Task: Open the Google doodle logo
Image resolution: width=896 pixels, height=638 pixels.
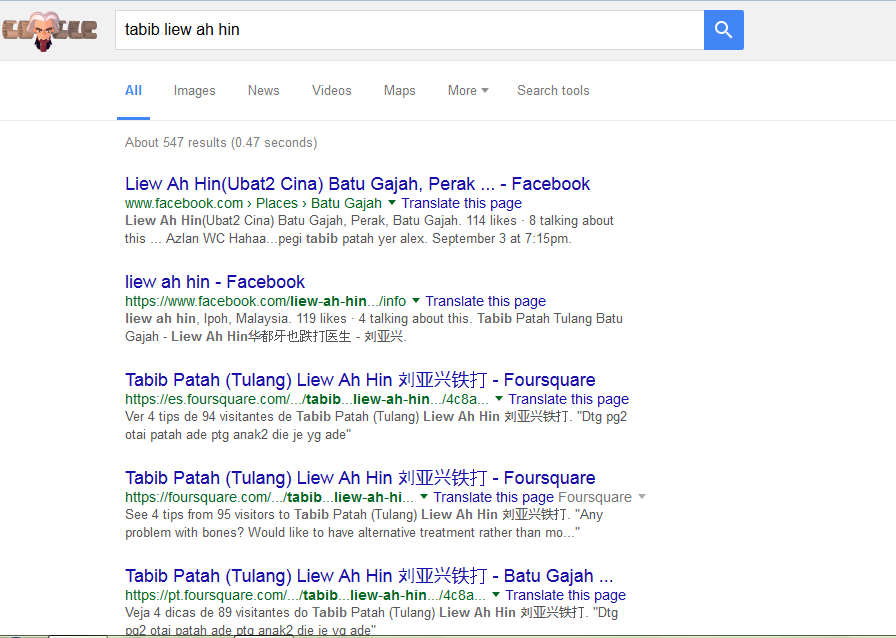Action: coord(49,31)
